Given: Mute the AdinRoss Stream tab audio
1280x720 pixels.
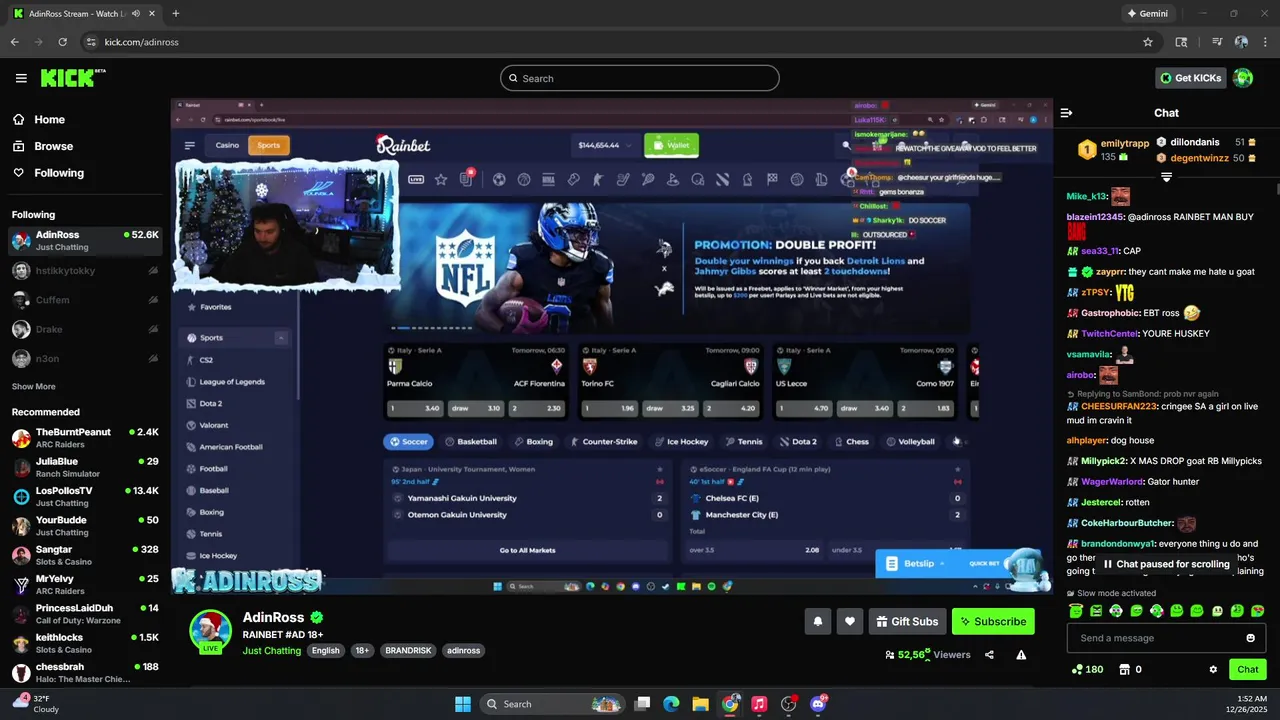Looking at the screenshot, I should click(135, 14).
